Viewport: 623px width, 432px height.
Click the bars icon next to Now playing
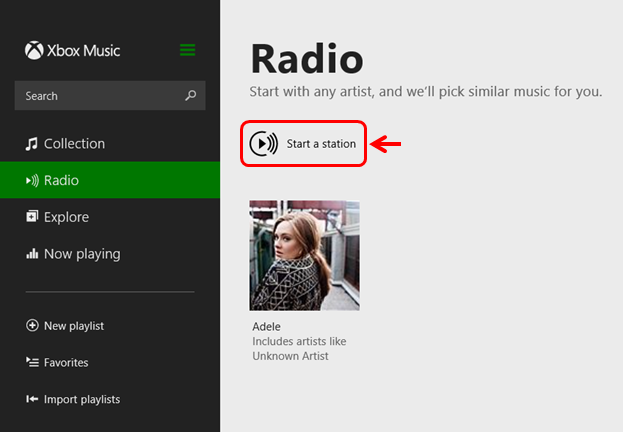pyautogui.click(x=32, y=254)
